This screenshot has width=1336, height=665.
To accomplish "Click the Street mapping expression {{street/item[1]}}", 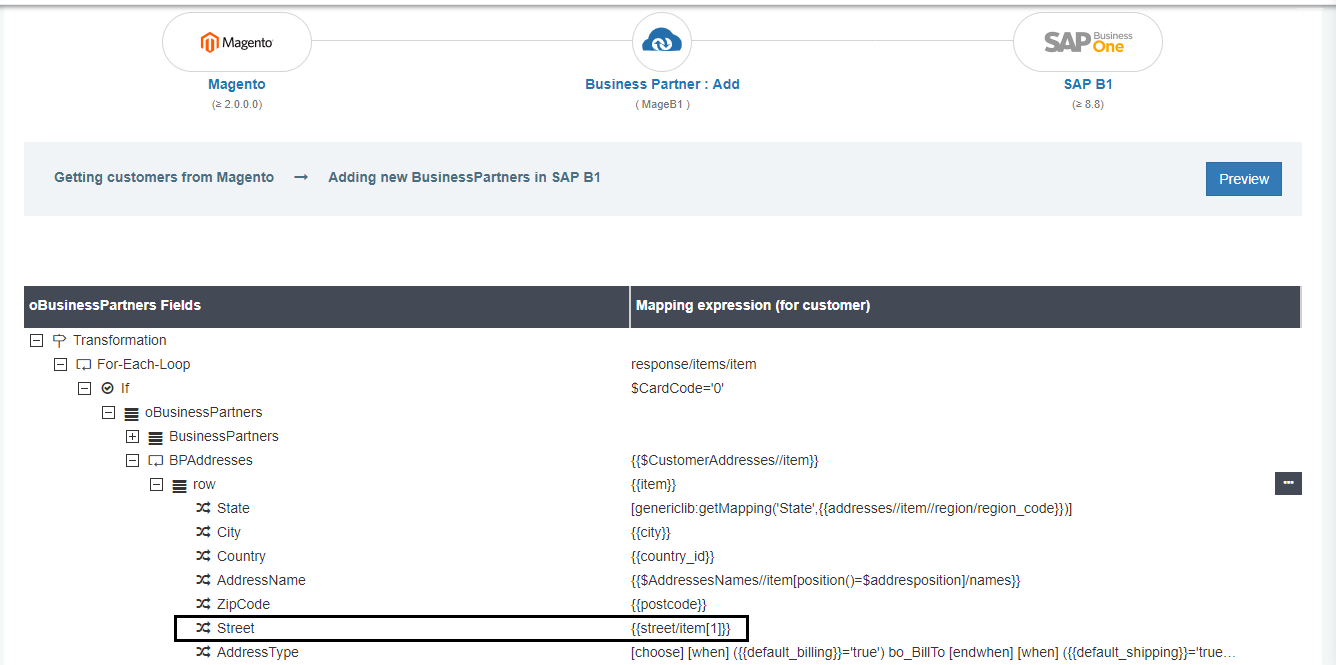I will (x=681, y=628).
